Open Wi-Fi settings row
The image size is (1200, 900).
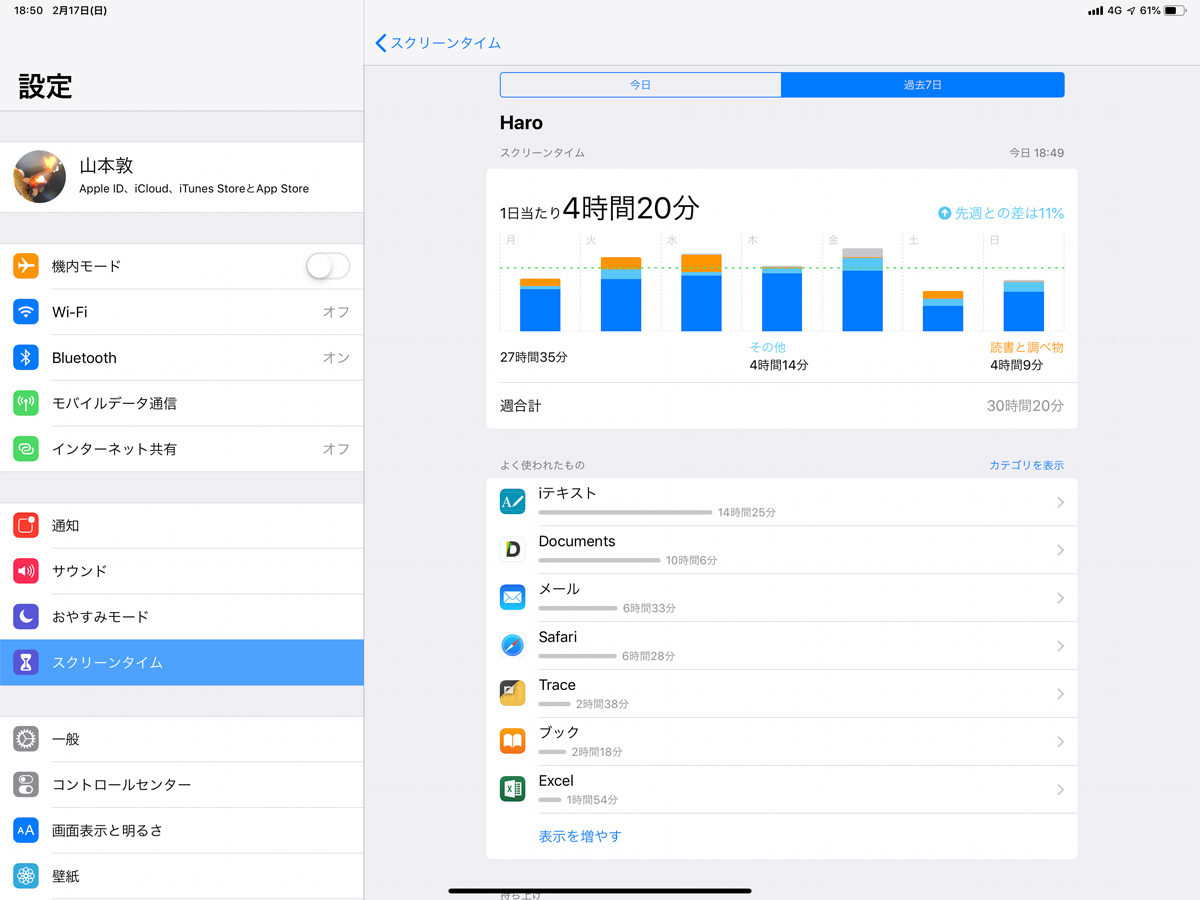point(182,312)
